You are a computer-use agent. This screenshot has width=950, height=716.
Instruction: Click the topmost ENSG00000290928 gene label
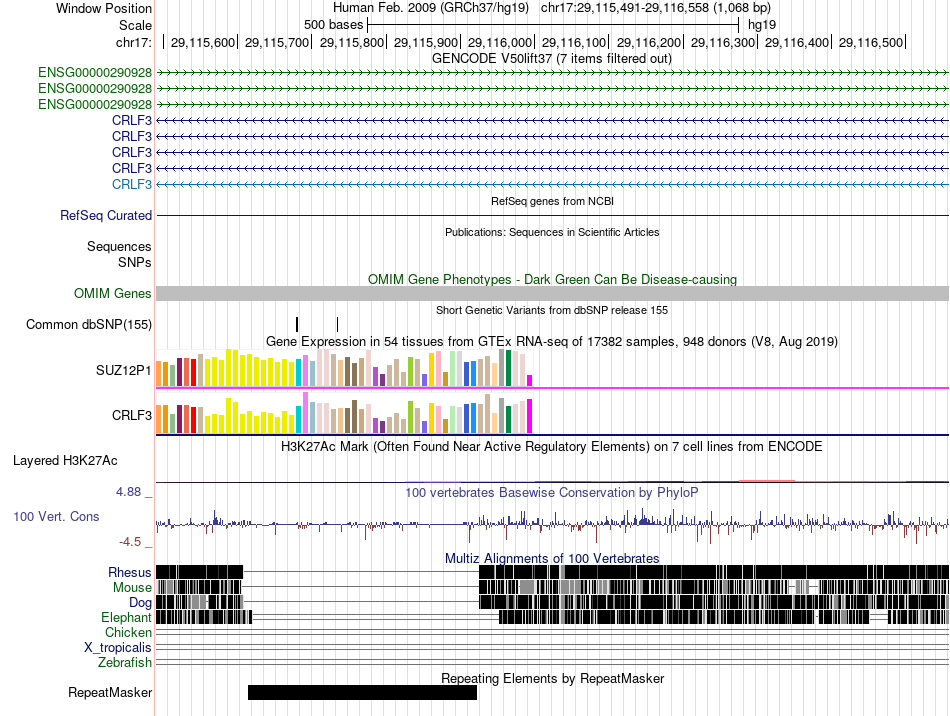[x=95, y=73]
